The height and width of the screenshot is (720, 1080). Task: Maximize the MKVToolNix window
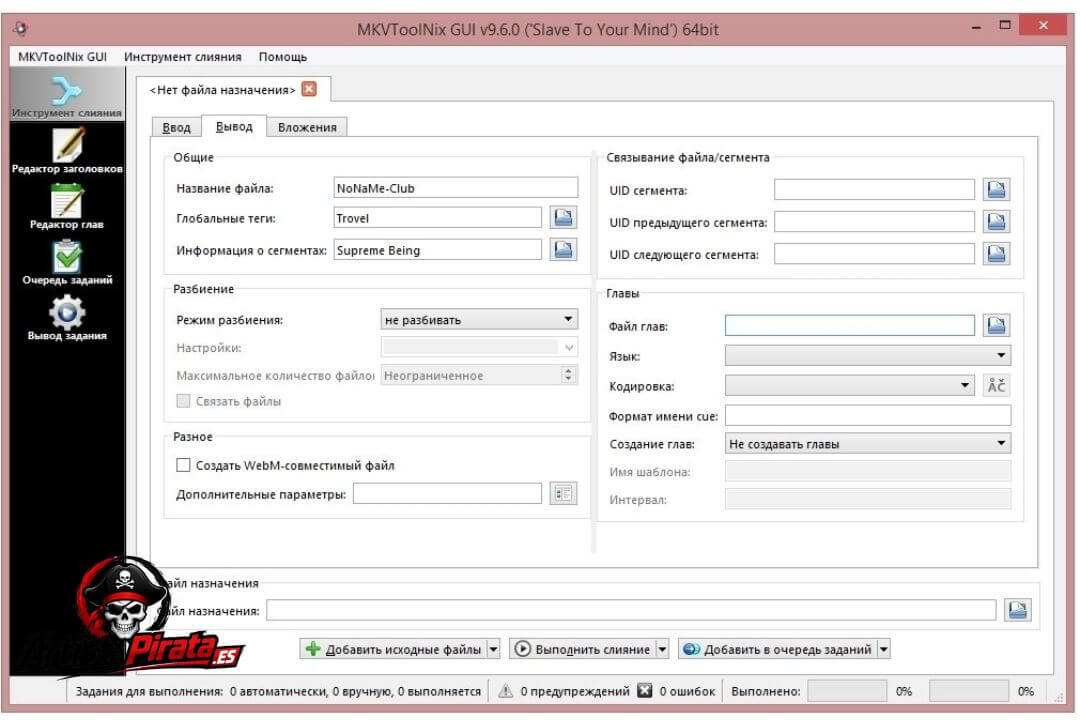click(1004, 25)
